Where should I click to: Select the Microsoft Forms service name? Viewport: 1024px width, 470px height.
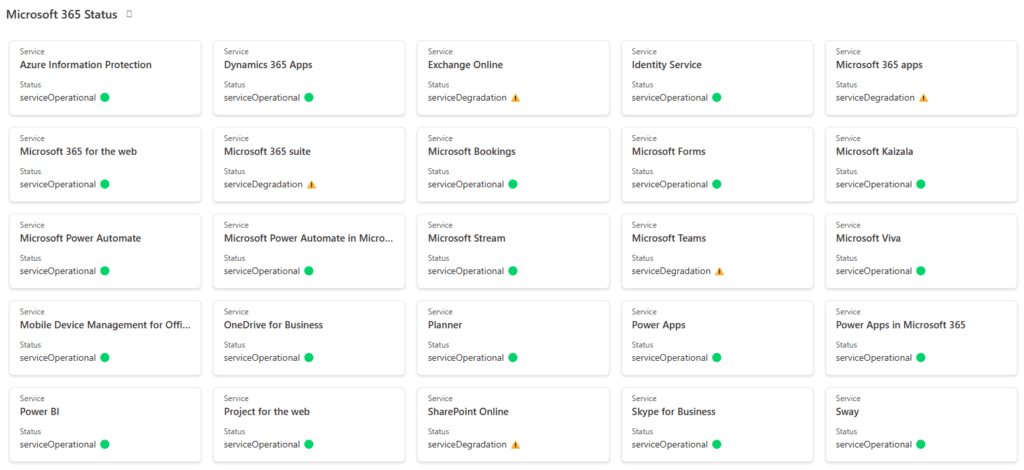coord(669,151)
